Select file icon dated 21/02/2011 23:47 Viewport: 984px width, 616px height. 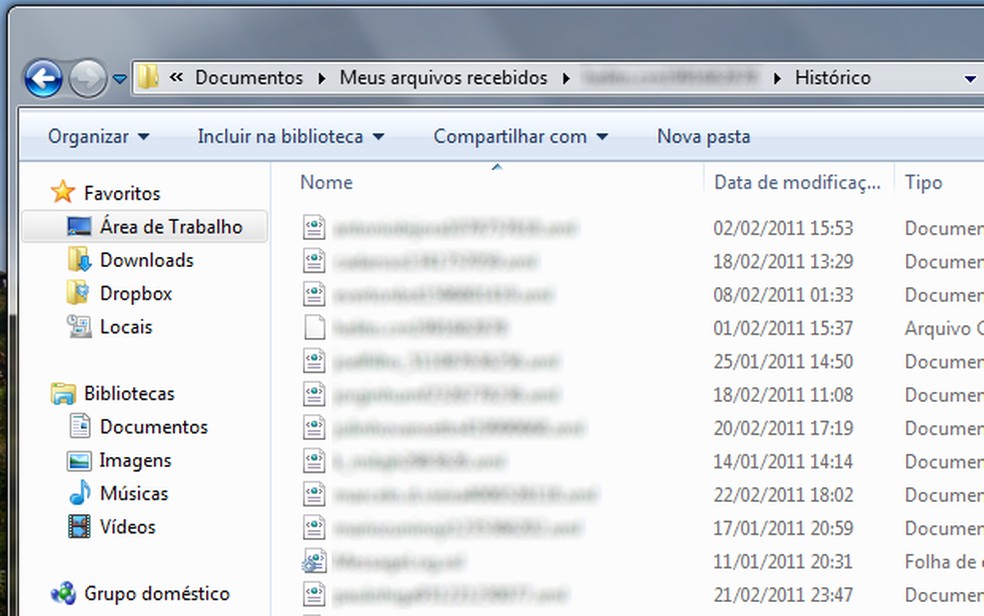tap(314, 593)
